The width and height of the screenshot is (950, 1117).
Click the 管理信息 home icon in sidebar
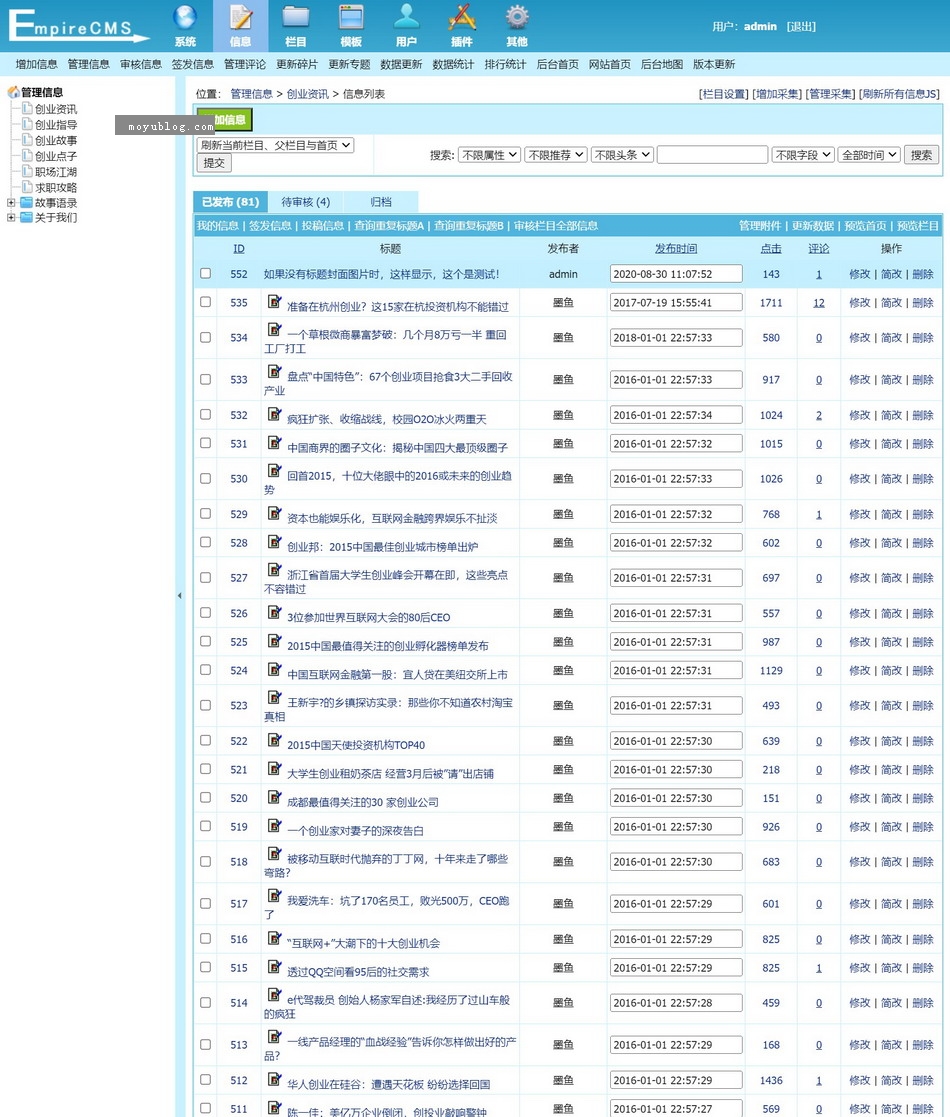pos(13,92)
